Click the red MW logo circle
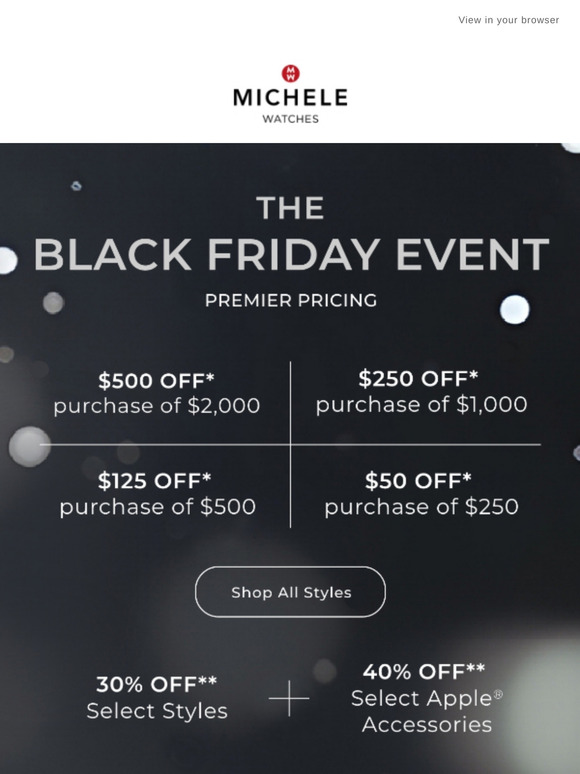 (291, 74)
